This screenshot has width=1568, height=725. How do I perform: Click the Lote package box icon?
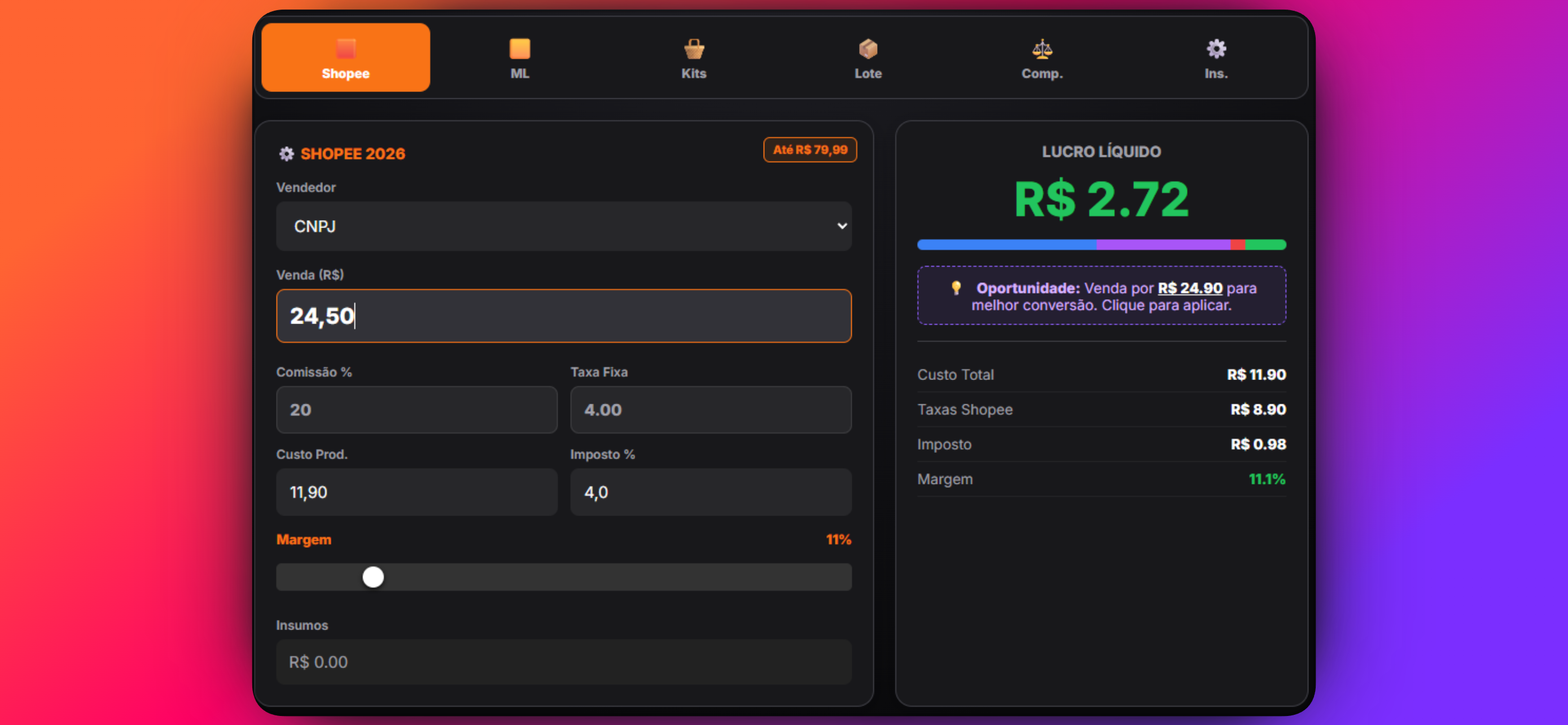point(868,49)
